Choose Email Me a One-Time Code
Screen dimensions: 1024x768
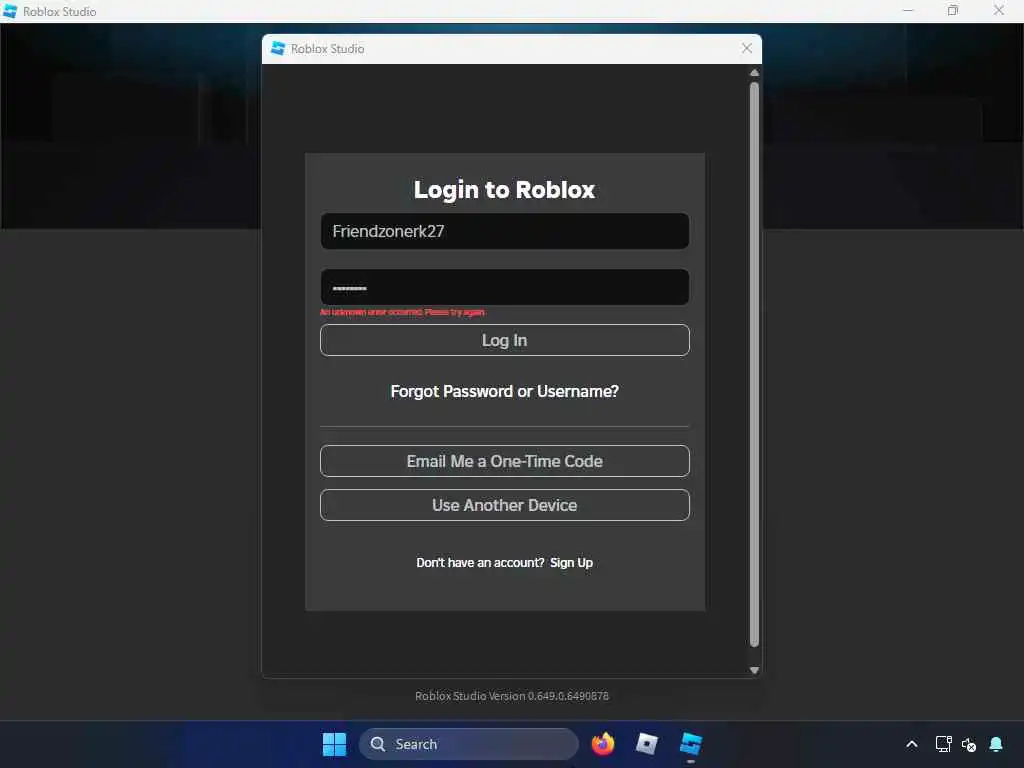(505, 461)
